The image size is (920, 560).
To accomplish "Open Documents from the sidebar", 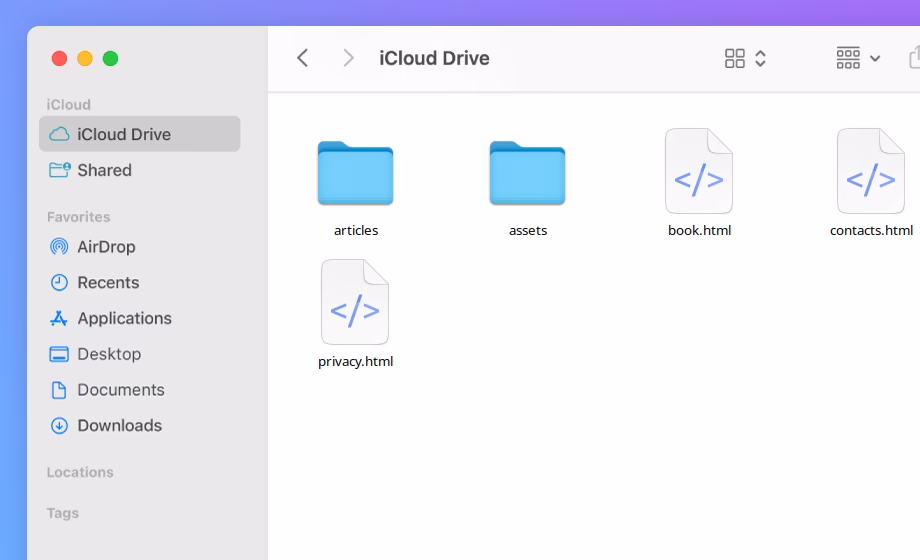I will 120,390.
